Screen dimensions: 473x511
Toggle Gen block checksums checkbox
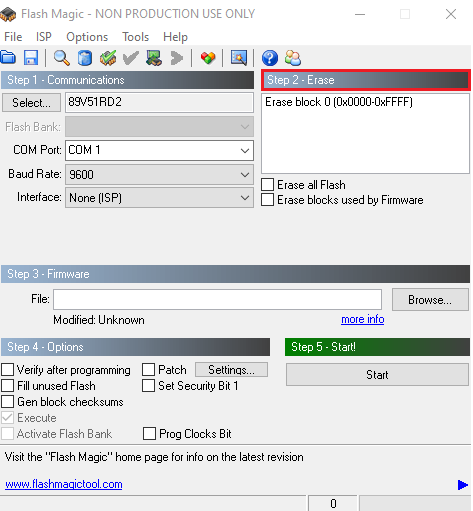tap(8, 402)
